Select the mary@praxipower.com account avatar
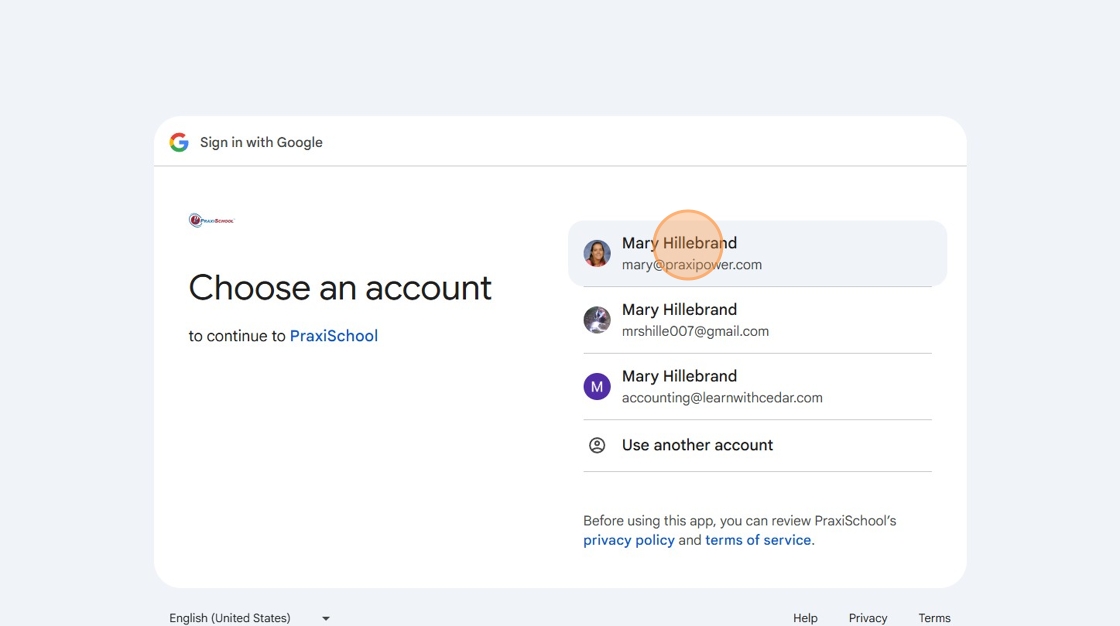 click(x=597, y=253)
